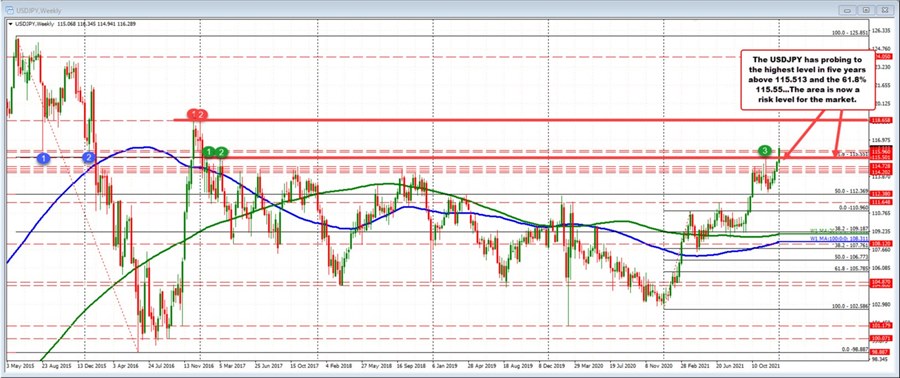Screen dimensions: 900x378
Task: Click the blue circle marker numbered 1
Action: (45, 157)
